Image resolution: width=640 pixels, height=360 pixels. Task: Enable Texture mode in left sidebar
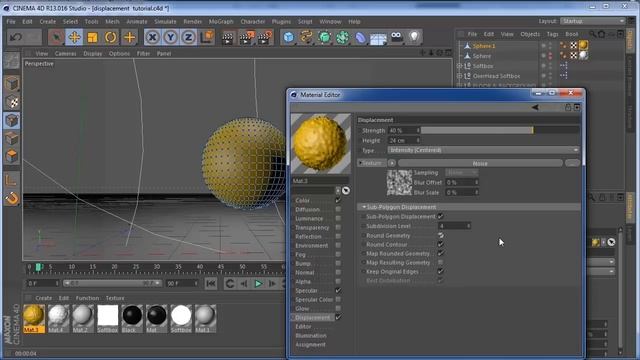(12, 102)
